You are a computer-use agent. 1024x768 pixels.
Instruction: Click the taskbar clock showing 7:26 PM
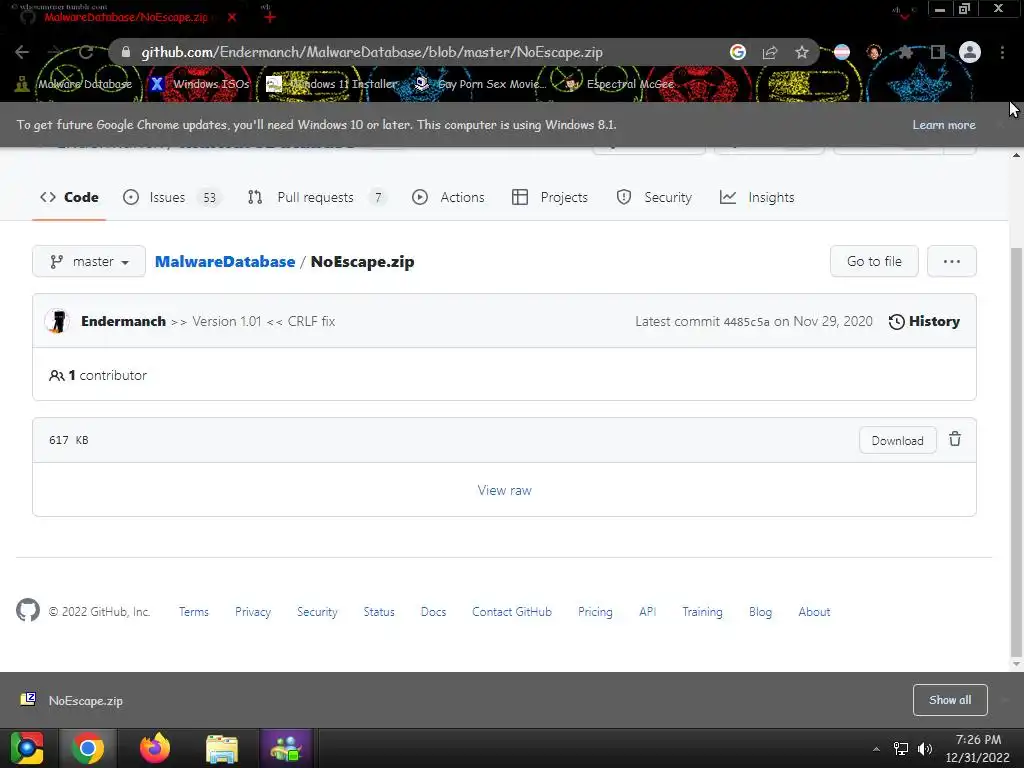978,748
